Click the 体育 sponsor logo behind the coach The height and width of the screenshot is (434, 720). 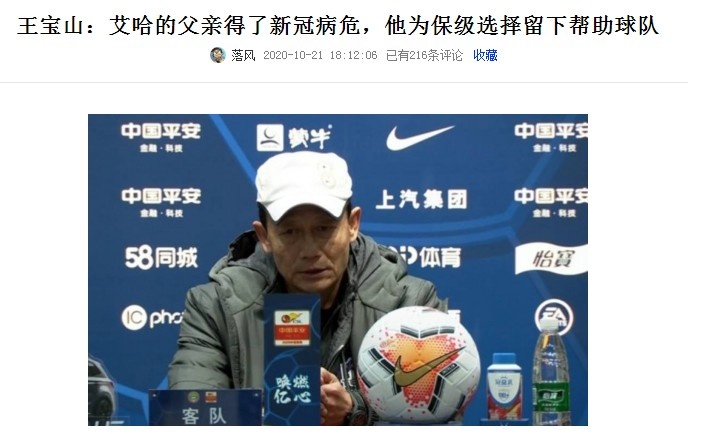coord(425,256)
